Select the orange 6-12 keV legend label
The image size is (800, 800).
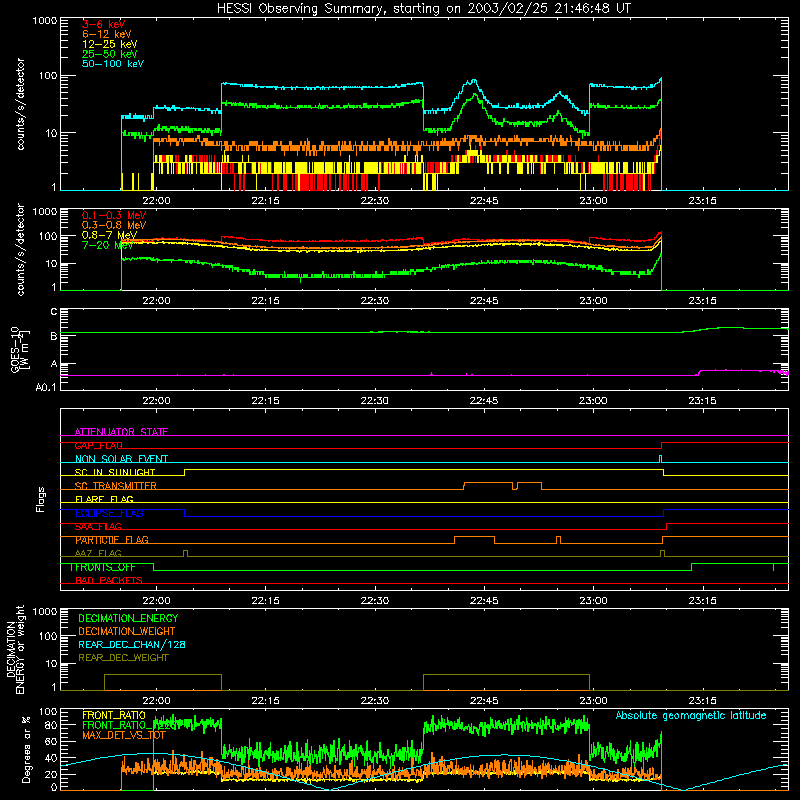tap(107, 34)
